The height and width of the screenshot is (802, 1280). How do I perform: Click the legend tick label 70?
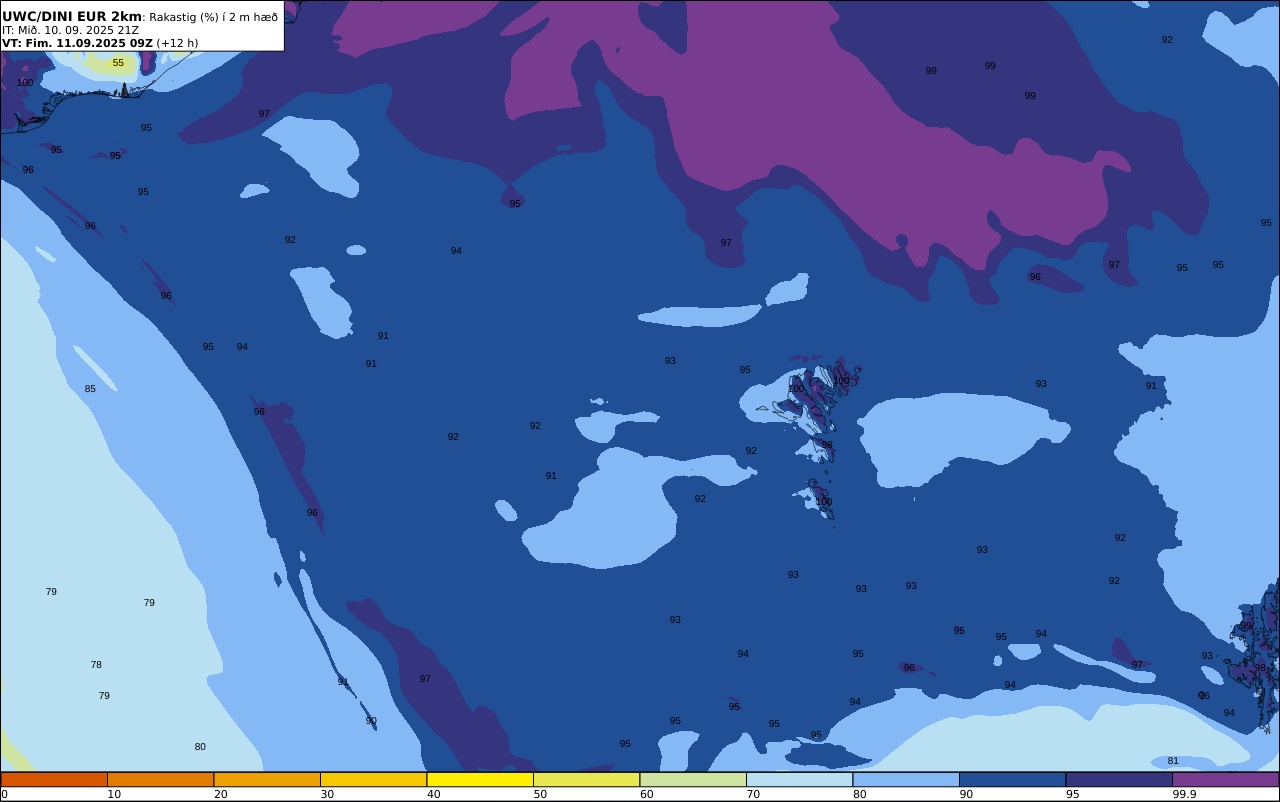click(x=753, y=794)
